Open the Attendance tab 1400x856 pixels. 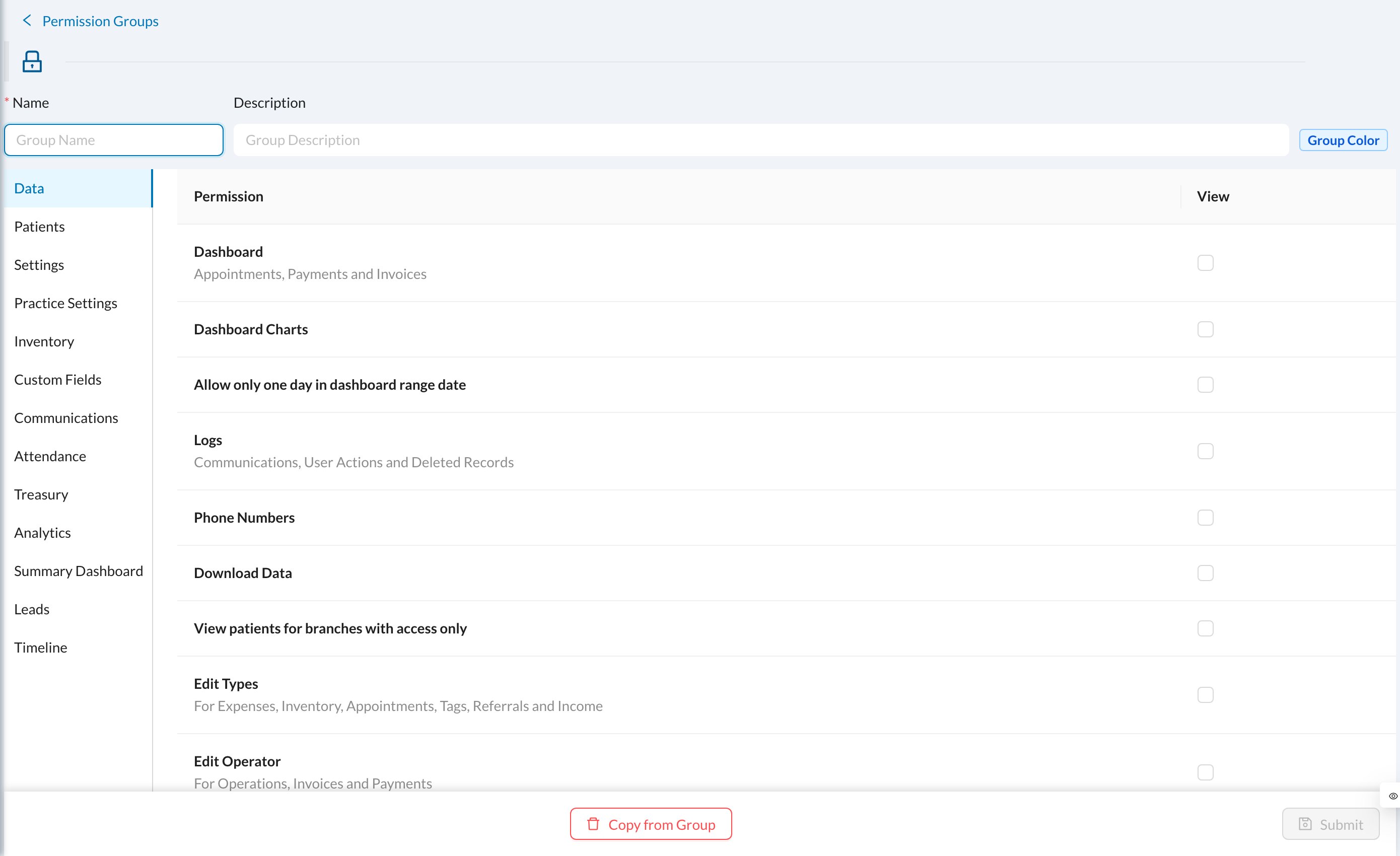(x=79, y=456)
